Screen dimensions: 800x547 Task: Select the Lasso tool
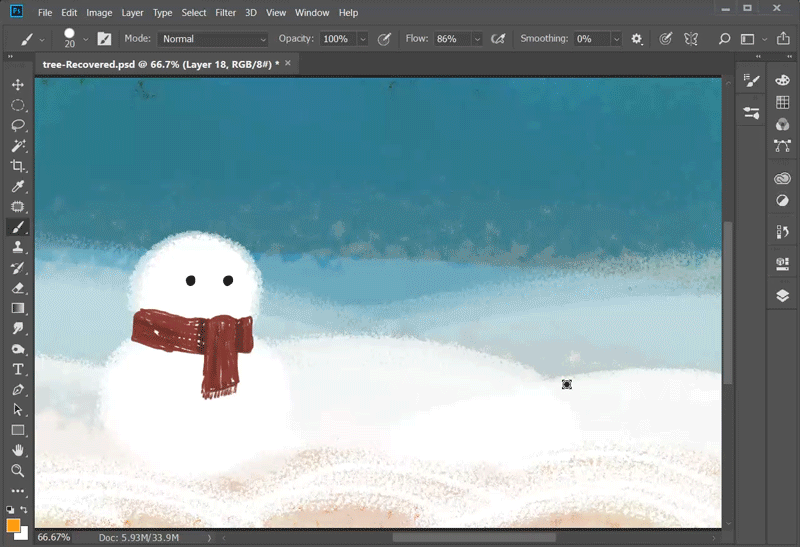coord(18,126)
